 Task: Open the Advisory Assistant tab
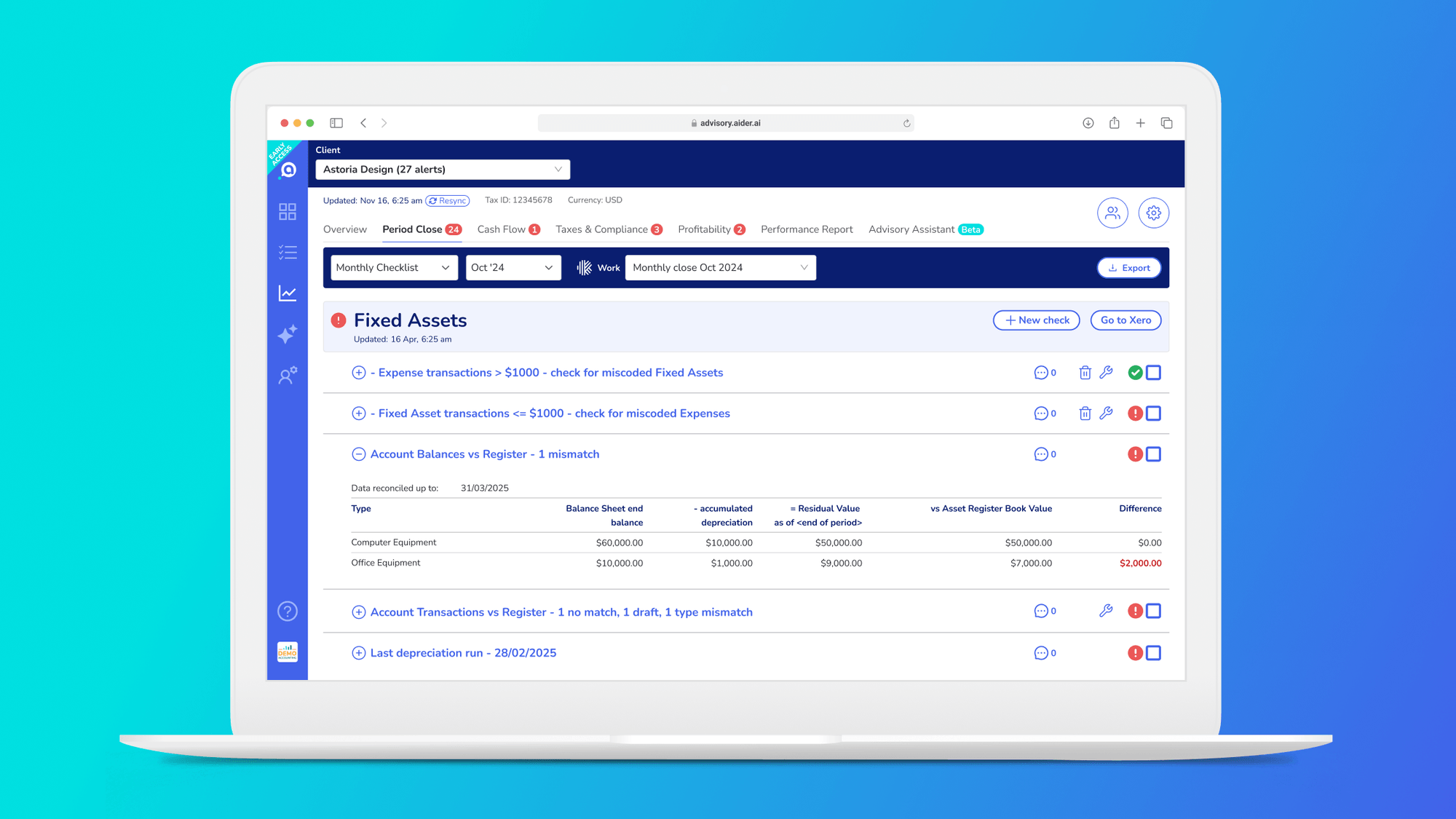coord(925,229)
